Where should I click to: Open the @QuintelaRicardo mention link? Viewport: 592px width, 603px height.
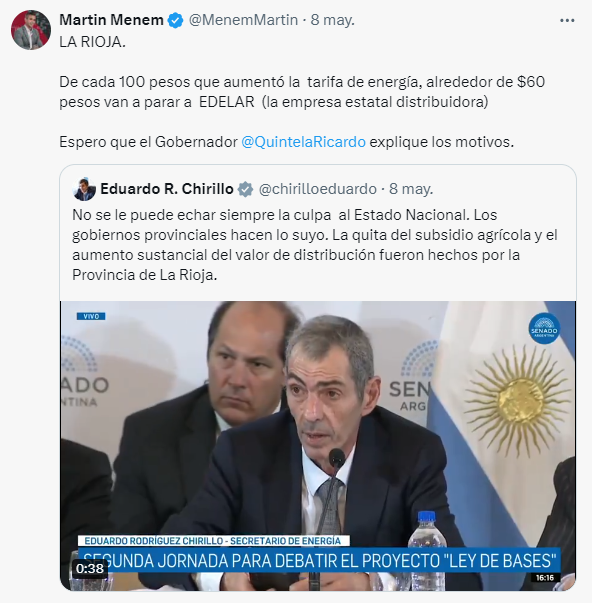(304, 142)
